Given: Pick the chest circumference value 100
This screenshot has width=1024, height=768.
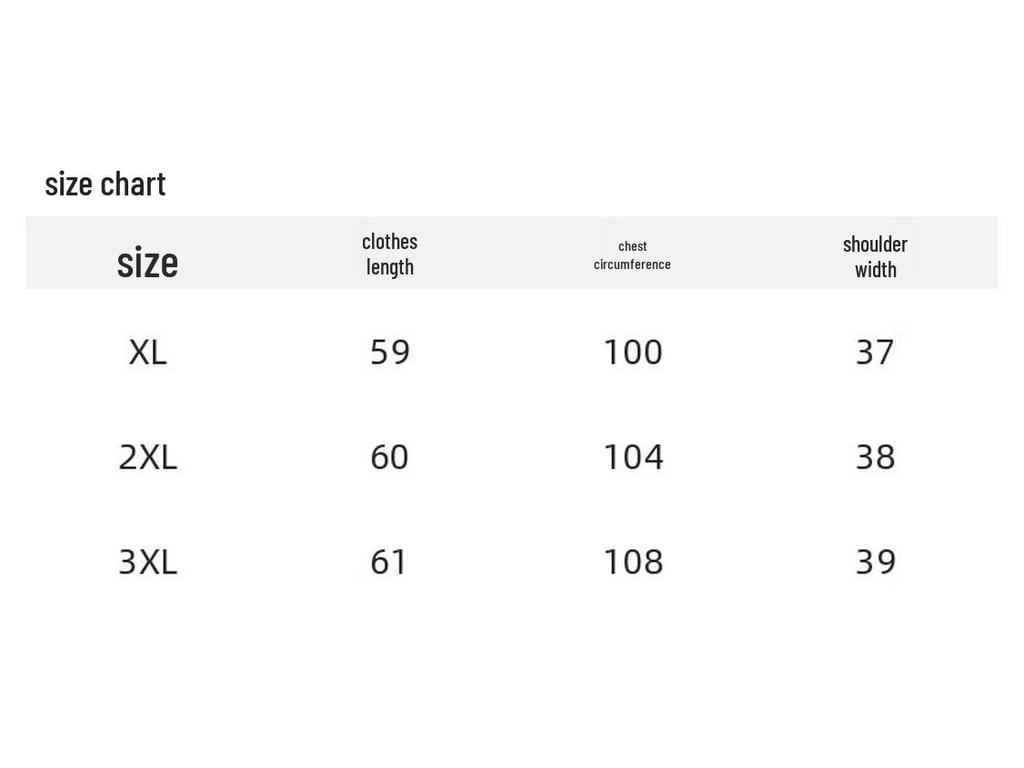Looking at the screenshot, I should tap(633, 352).
